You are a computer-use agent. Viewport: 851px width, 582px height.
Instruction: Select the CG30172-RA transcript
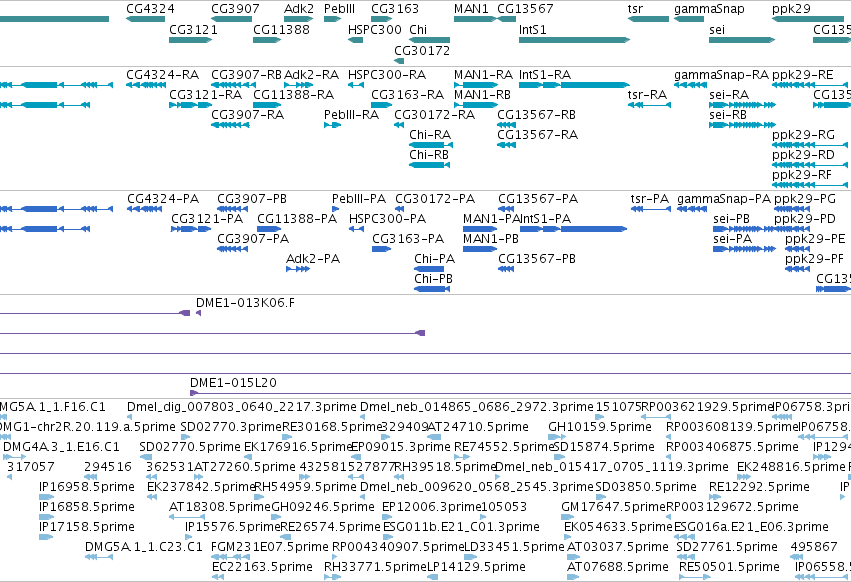pos(399,125)
